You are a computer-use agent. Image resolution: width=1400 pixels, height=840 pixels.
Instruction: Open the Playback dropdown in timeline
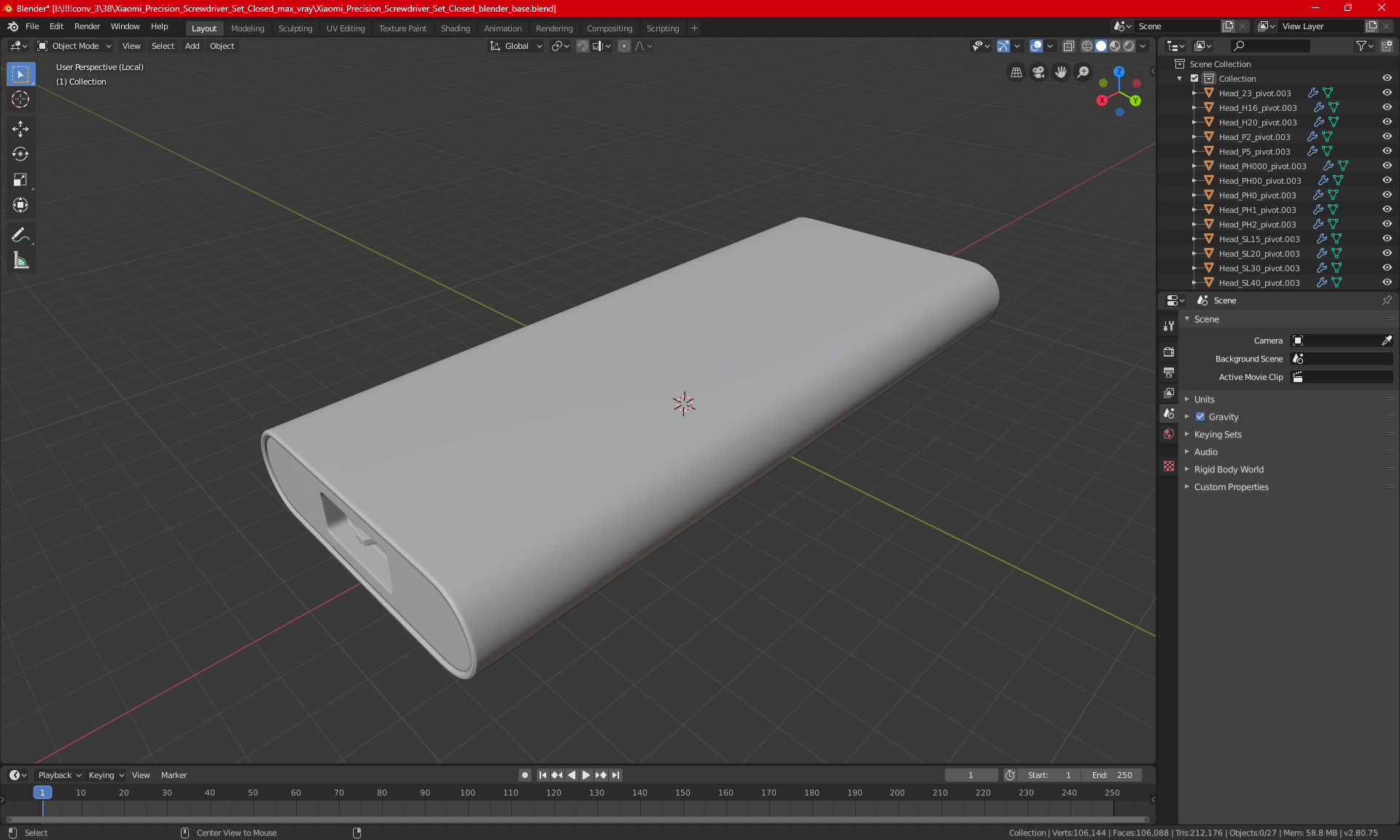coord(59,775)
